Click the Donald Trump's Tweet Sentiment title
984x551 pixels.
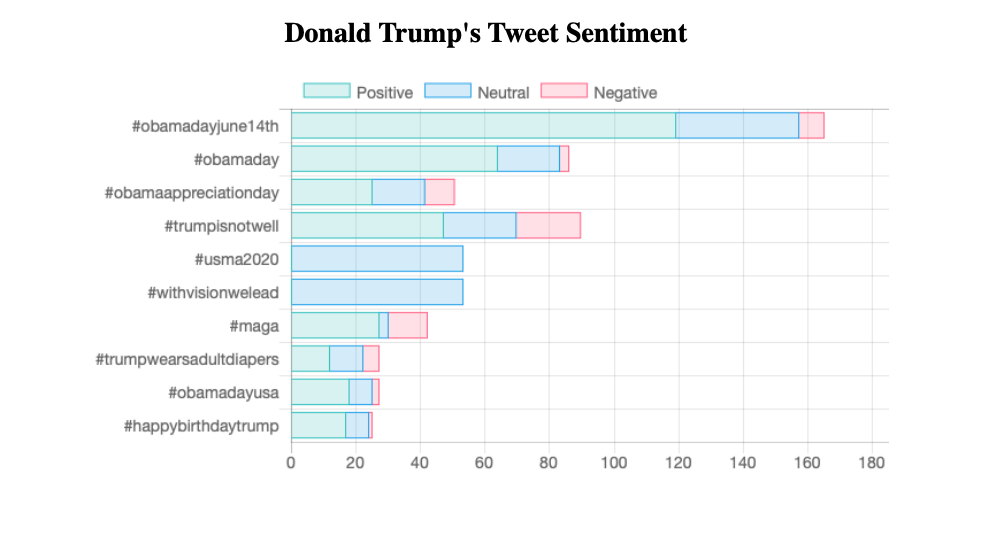point(486,33)
